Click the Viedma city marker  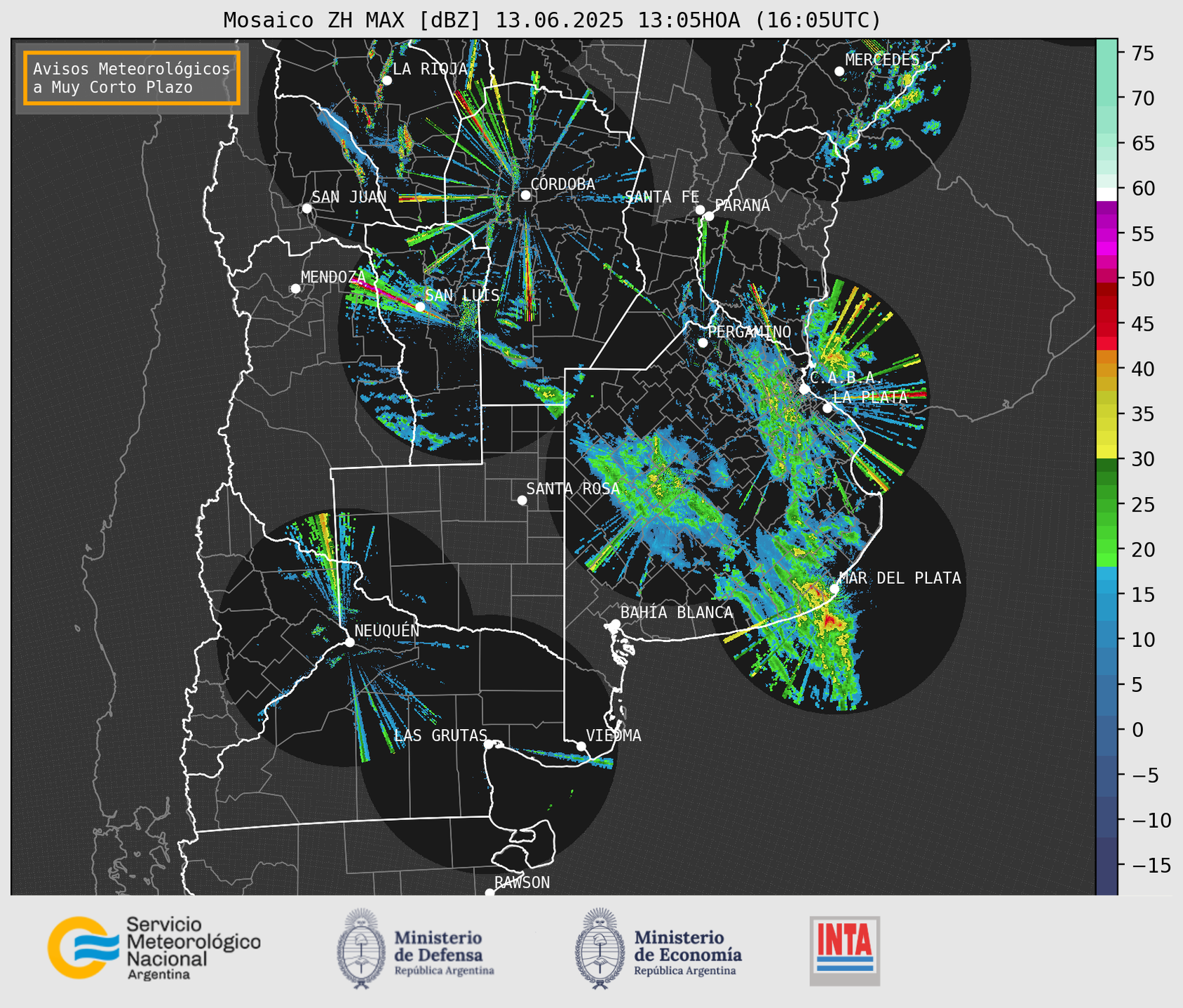click(581, 747)
